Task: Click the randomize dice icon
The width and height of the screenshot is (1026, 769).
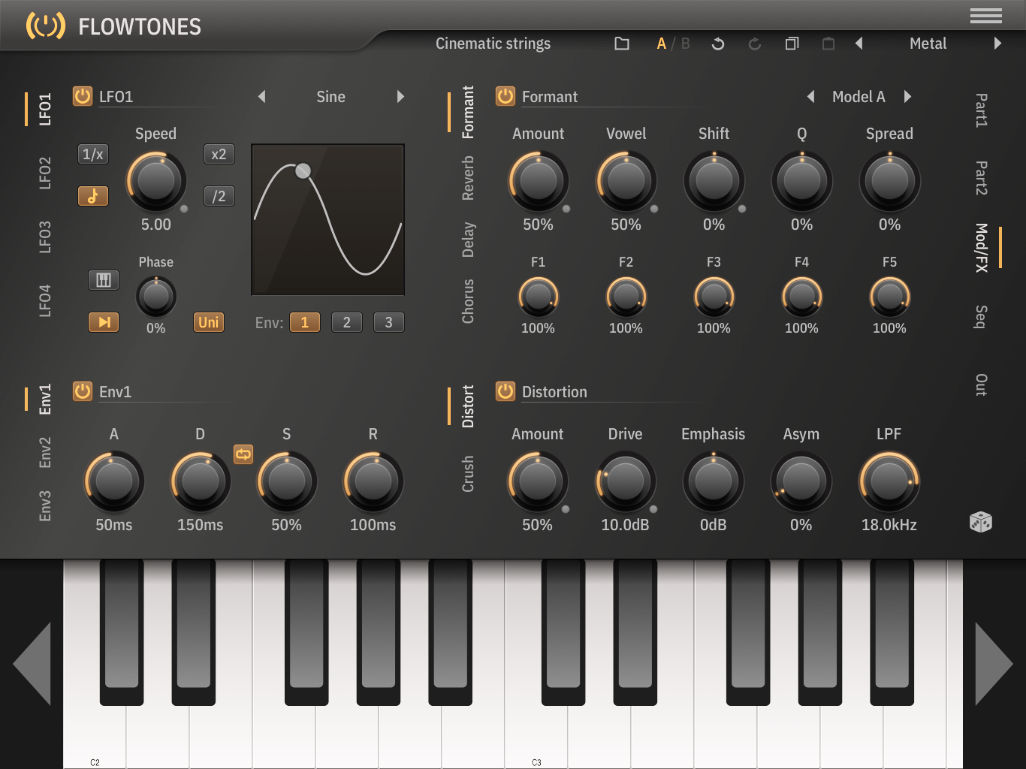Action: click(980, 522)
